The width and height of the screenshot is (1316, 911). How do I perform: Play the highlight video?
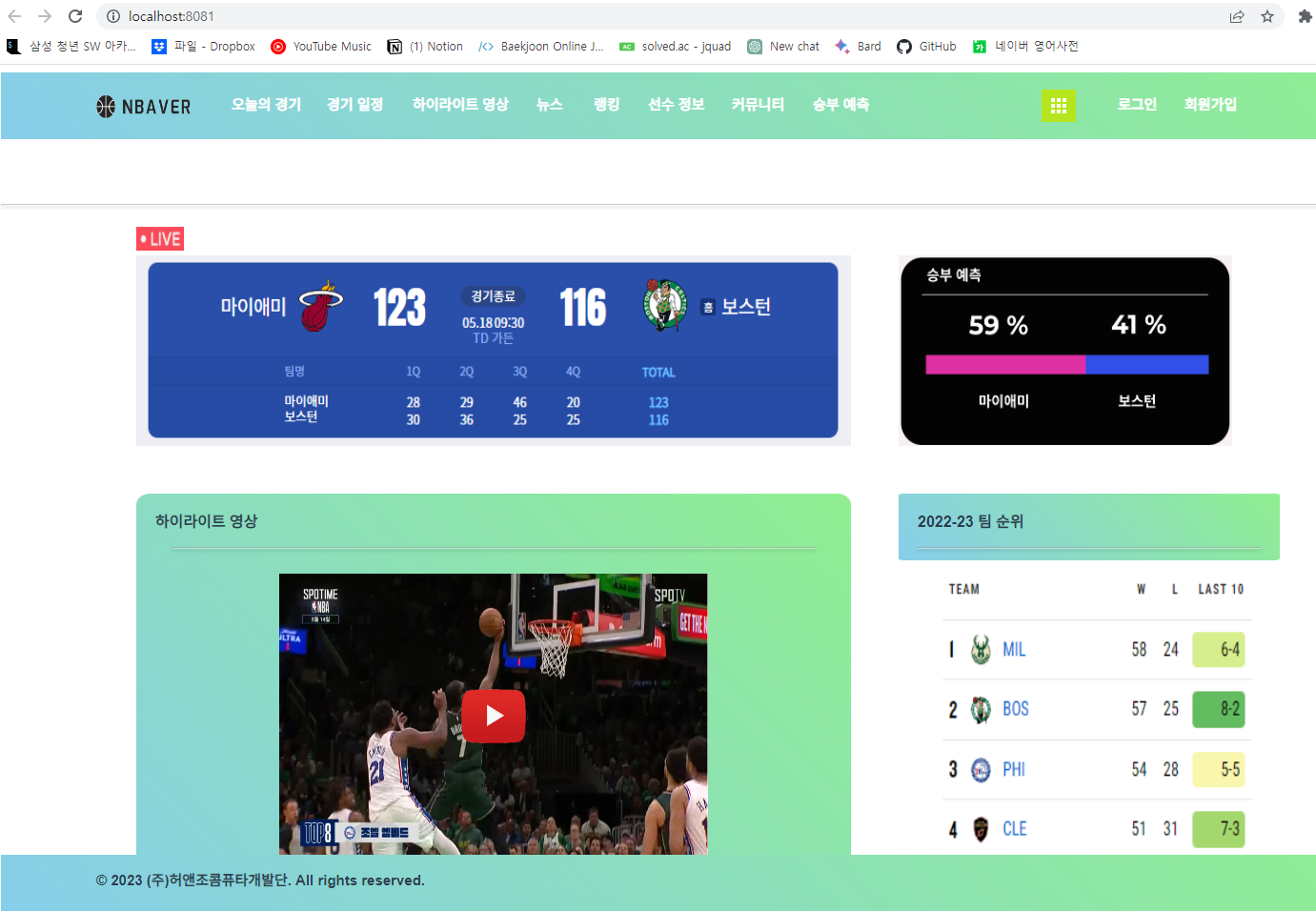pyautogui.click(x=493, y=716)
